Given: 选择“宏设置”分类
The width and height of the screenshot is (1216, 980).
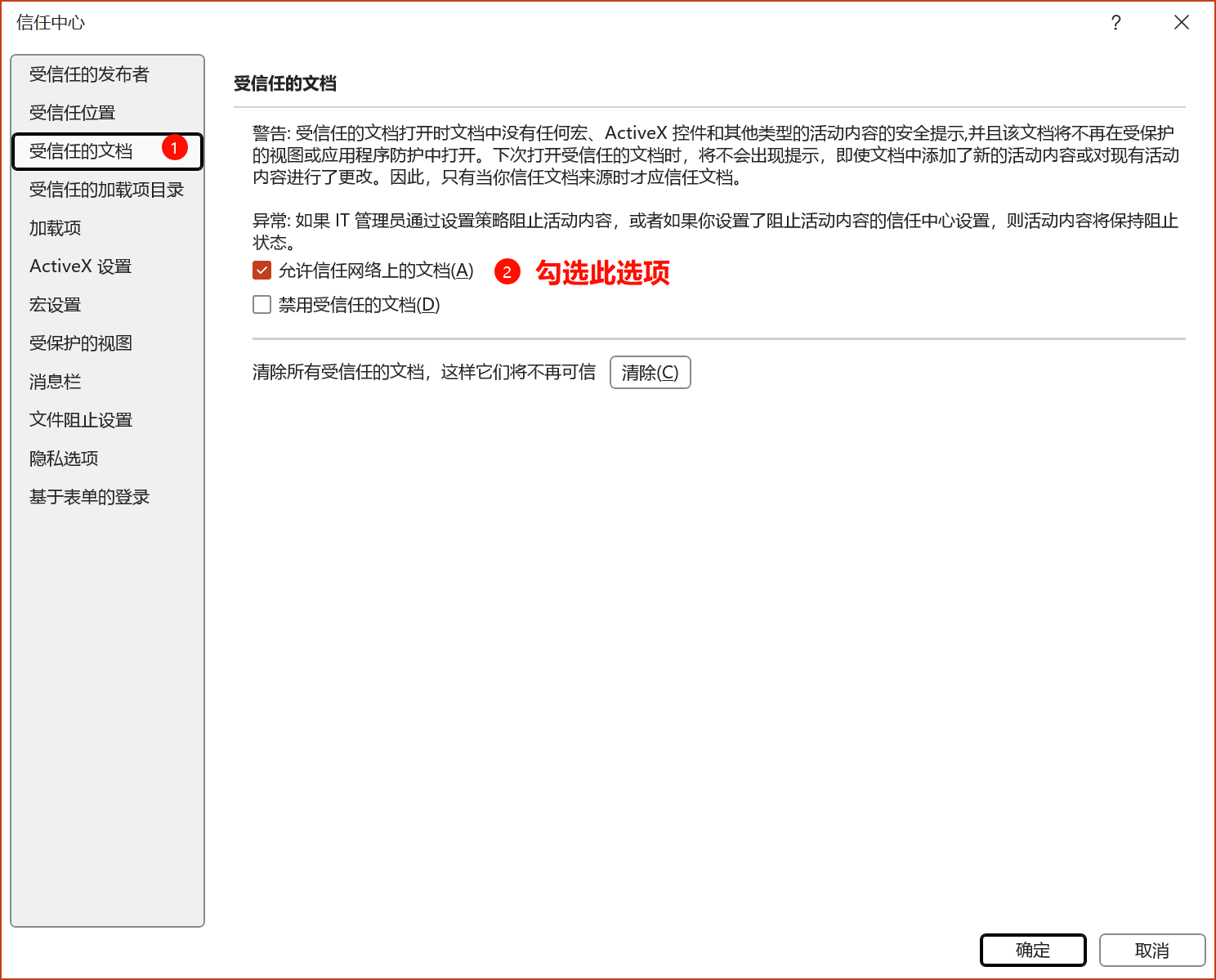Looking at the screenshot, I should coord(55,304).
